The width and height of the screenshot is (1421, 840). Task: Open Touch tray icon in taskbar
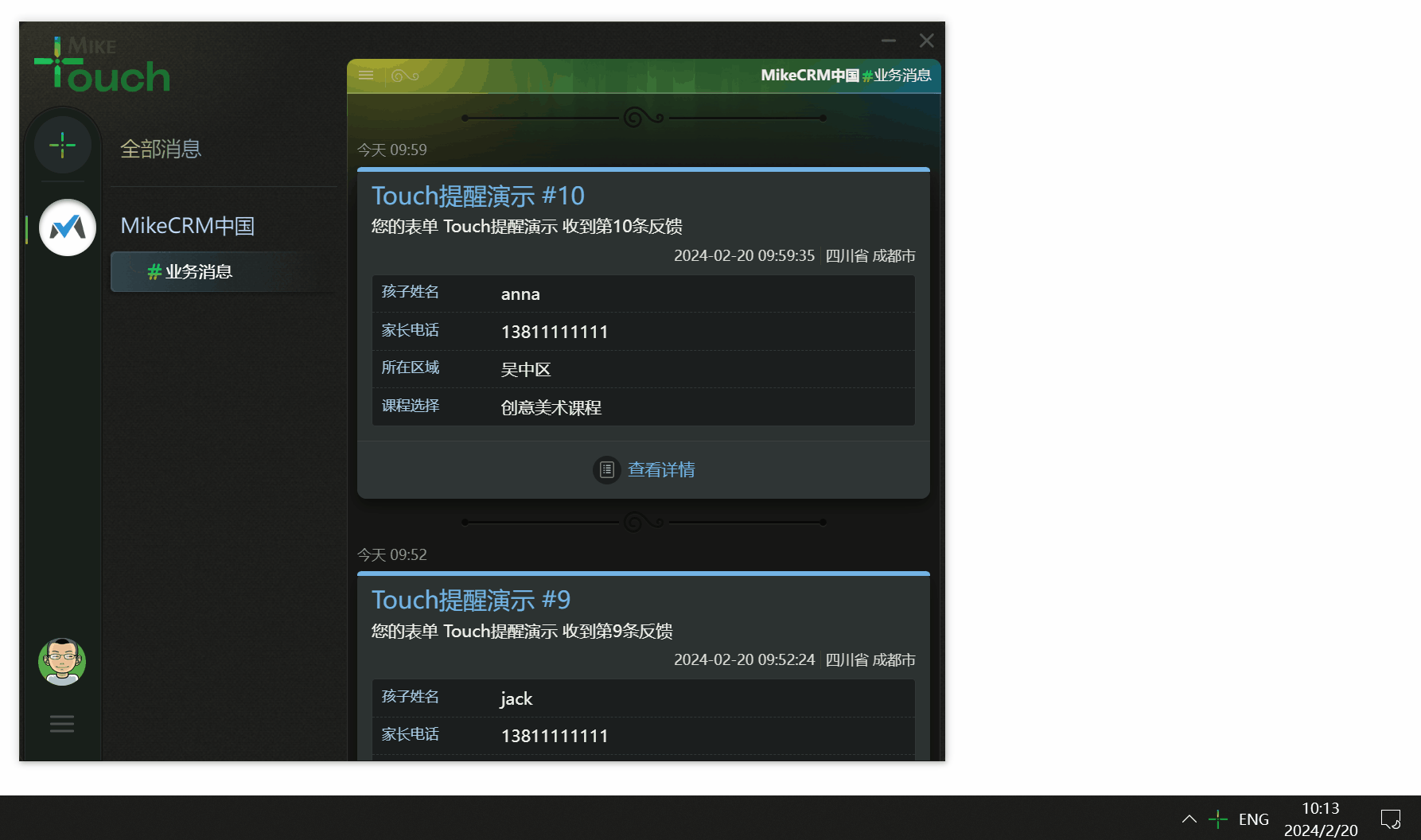pos(1218,819)
